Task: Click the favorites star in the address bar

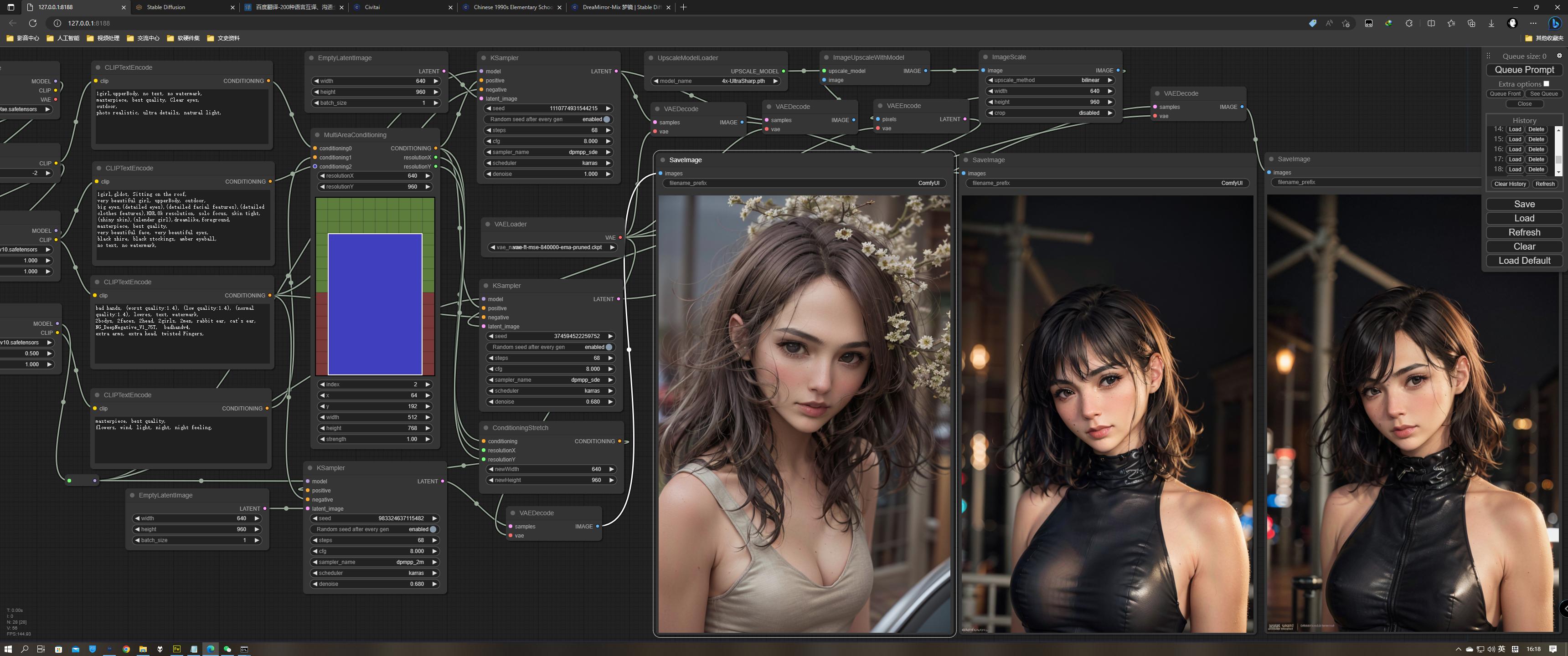Action: (x=1346, y=23)
